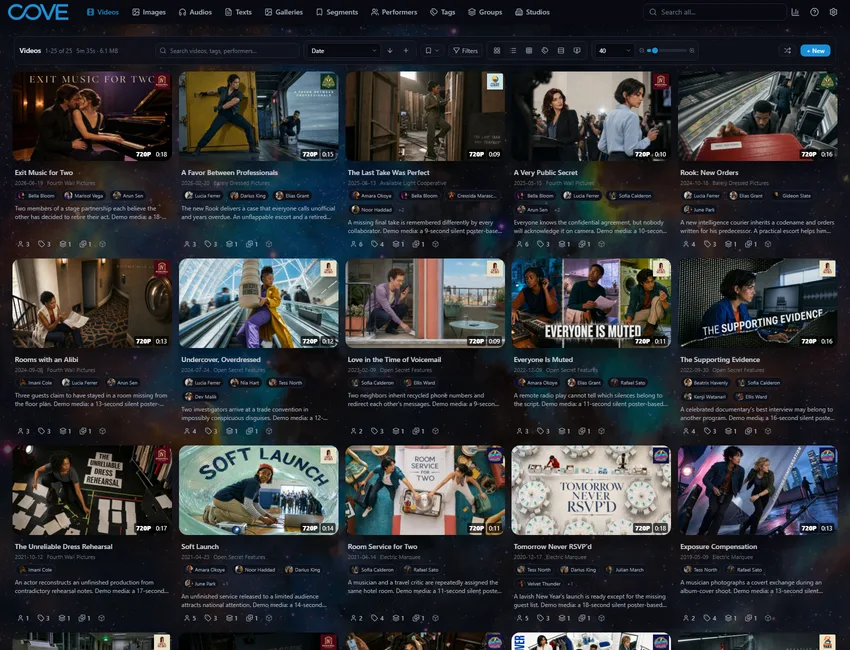The height and width of the screenshot is (650, 850).
Task: Switch to list view
Action: [513, 50]
